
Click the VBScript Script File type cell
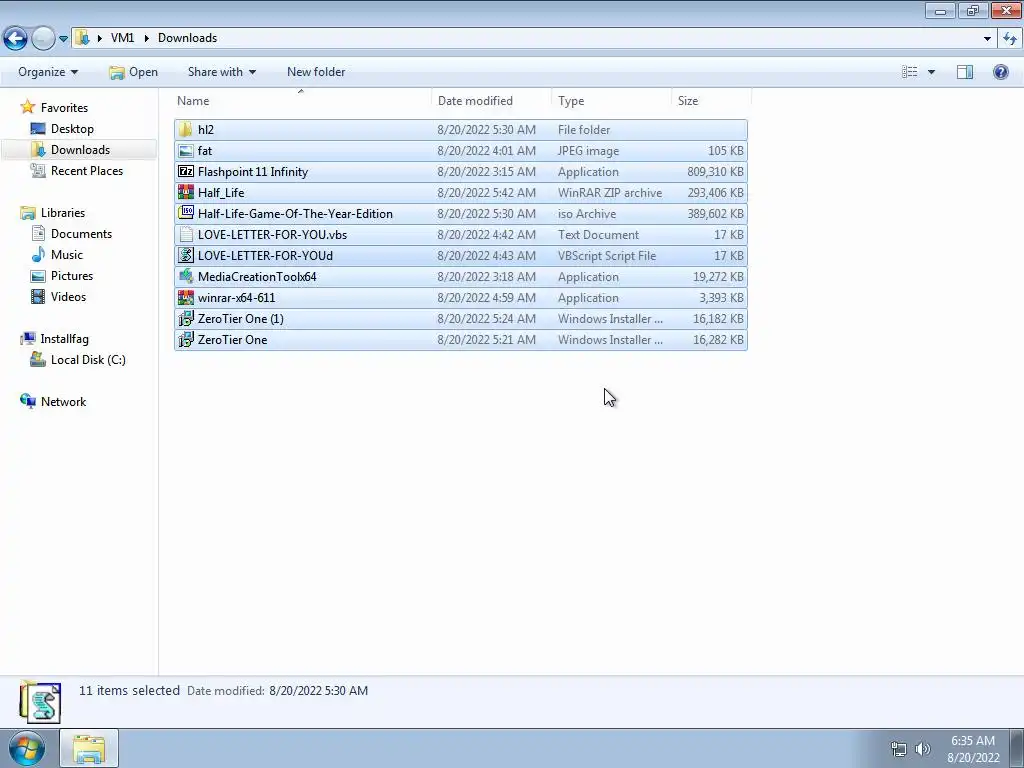click(x=607, y=255)
